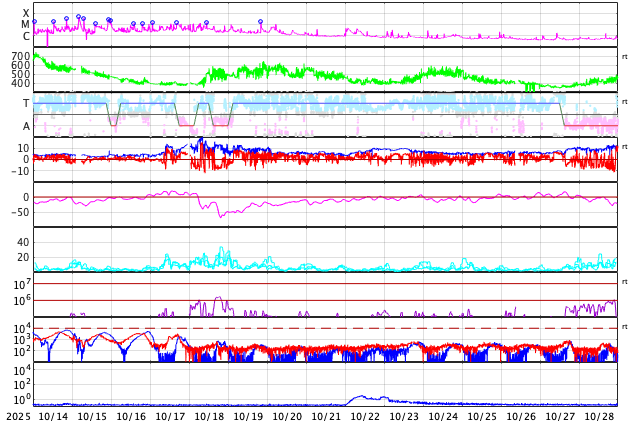Select the 20 label in cyan panel
The width and height of the screenshot is (634, 424).
(x=23, y=257)
